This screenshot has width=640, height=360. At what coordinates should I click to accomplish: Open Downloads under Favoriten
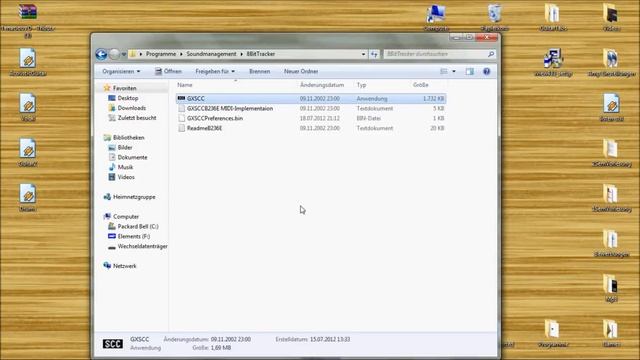click(x=131, y=108)
